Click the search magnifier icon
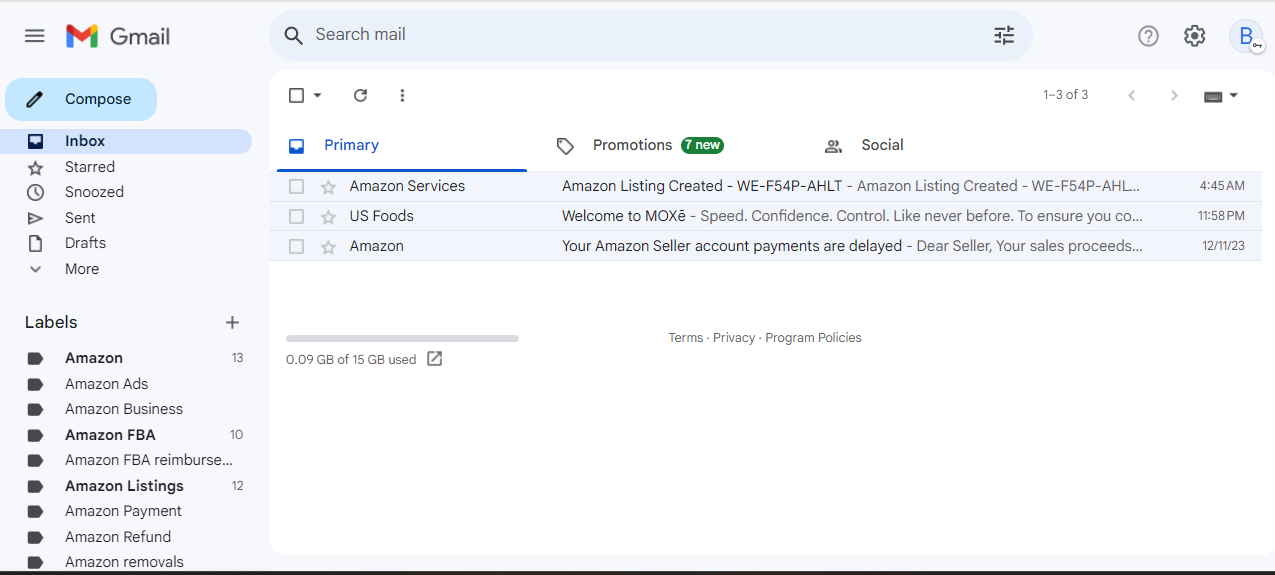Viewport: 1275px width, 575px height. (x=293, y=36)
